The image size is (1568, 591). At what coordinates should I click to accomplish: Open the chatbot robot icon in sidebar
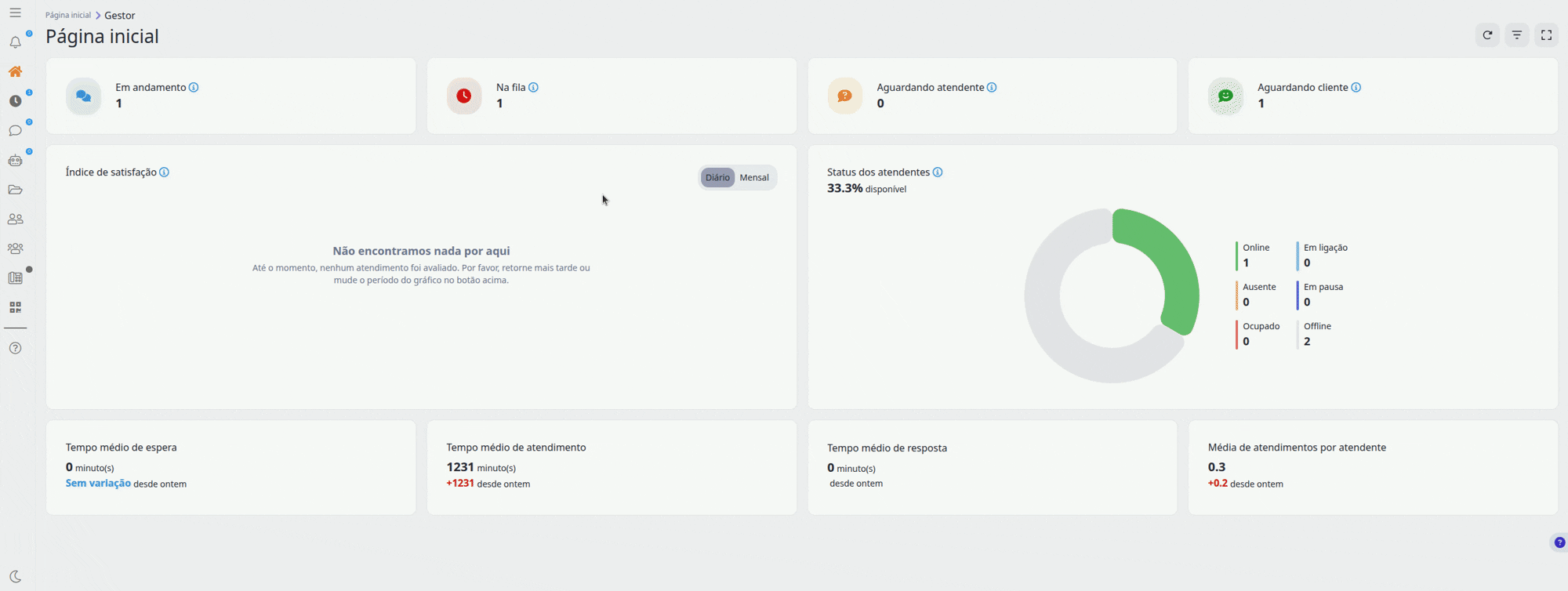point(15,161)
